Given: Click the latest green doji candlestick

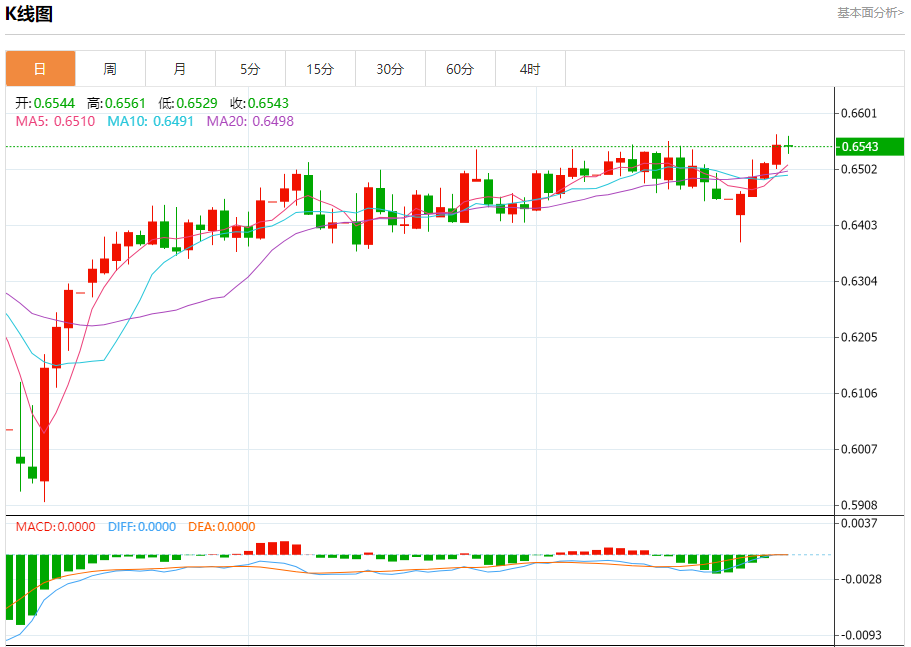Looking at the screenshot, I should tap(788, 146).
